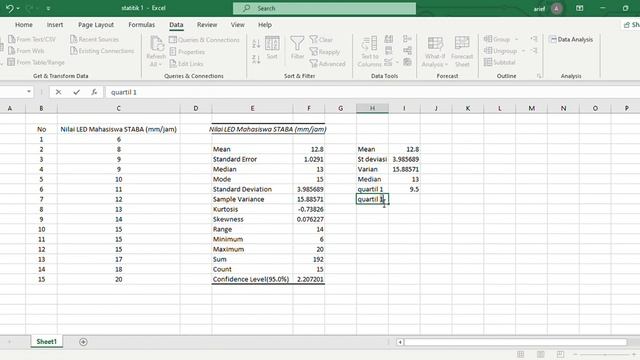Open the Name Box dropdown arrow

pyautogui.click(x=29, y=92)
